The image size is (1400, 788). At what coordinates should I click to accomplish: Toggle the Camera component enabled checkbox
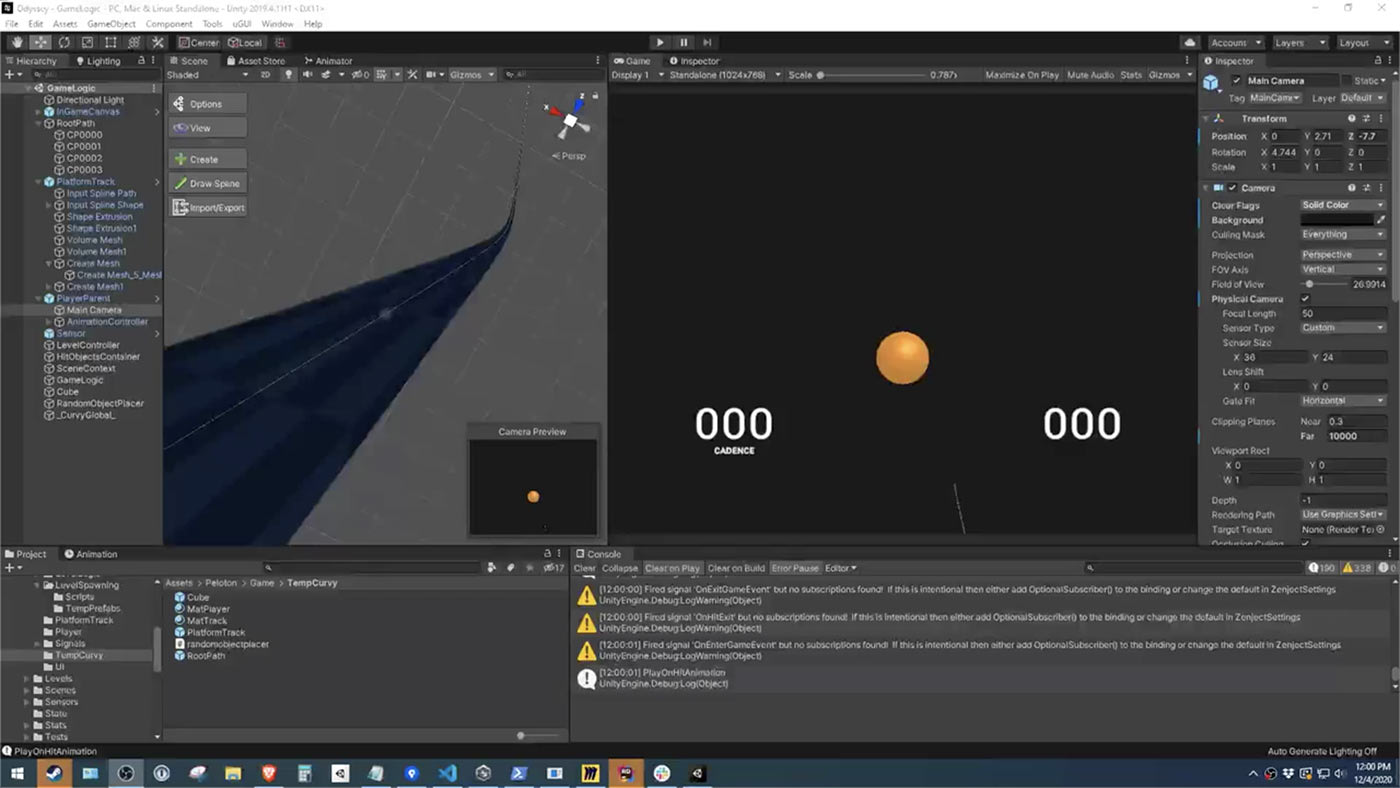pyautogui.click(x=1233, y=188)
